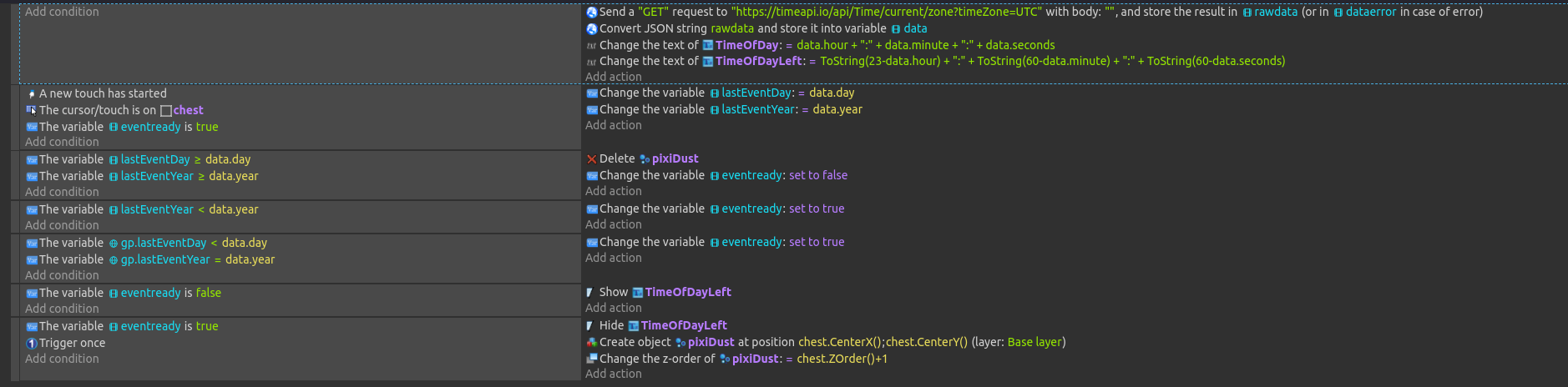Click the Trigger once icon

[32, 343]
